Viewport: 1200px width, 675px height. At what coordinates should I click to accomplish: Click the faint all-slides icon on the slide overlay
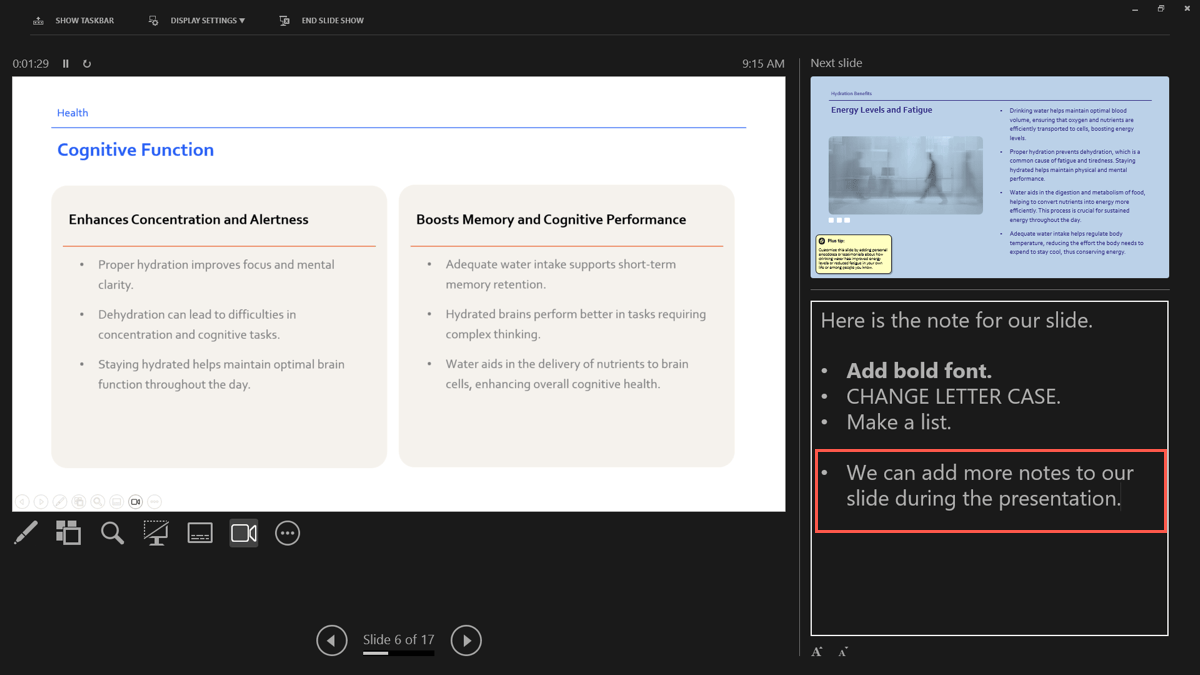(79, 501)
